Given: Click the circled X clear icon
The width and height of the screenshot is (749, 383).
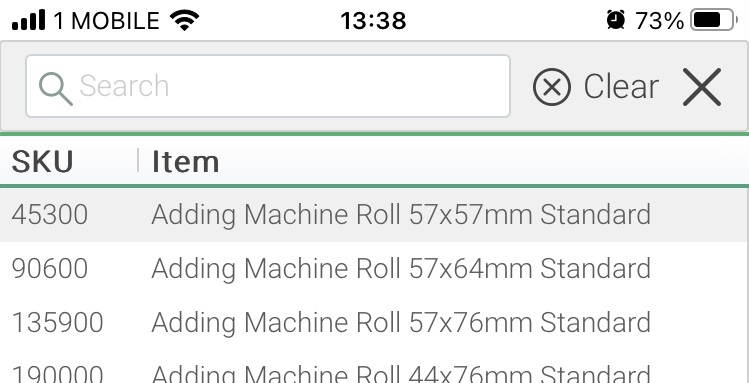Looking at the screenshot, I should click(x=552, y=87).
